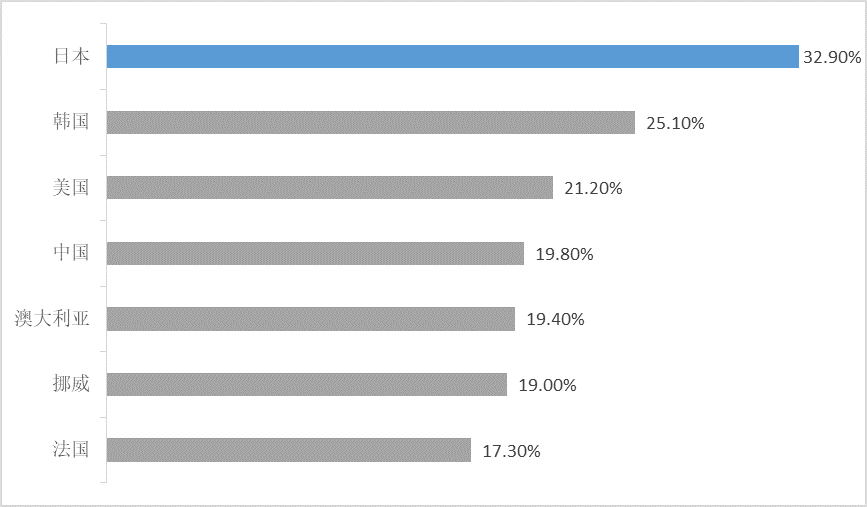Click the 美国 gray bar

click(x=329, y=187)
